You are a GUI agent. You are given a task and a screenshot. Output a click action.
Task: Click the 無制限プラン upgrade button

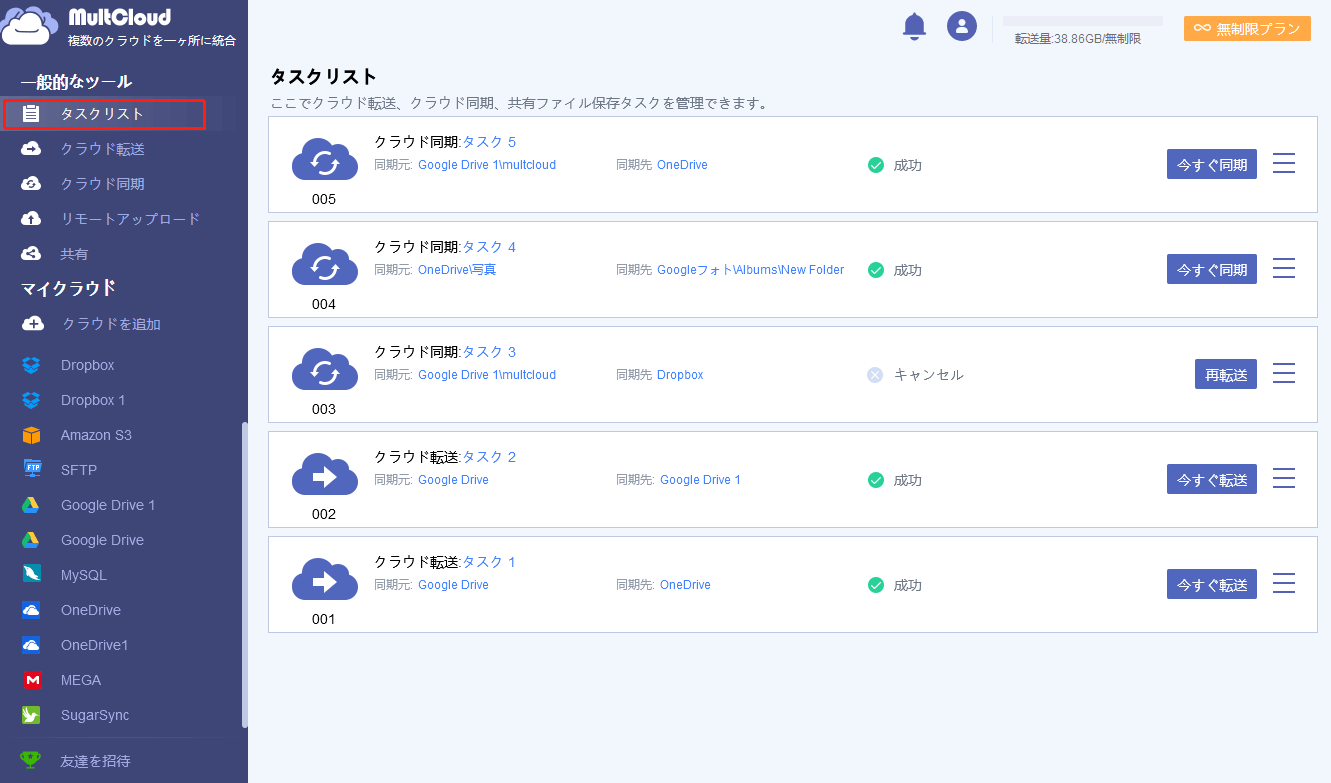(x=1247, y=29)
